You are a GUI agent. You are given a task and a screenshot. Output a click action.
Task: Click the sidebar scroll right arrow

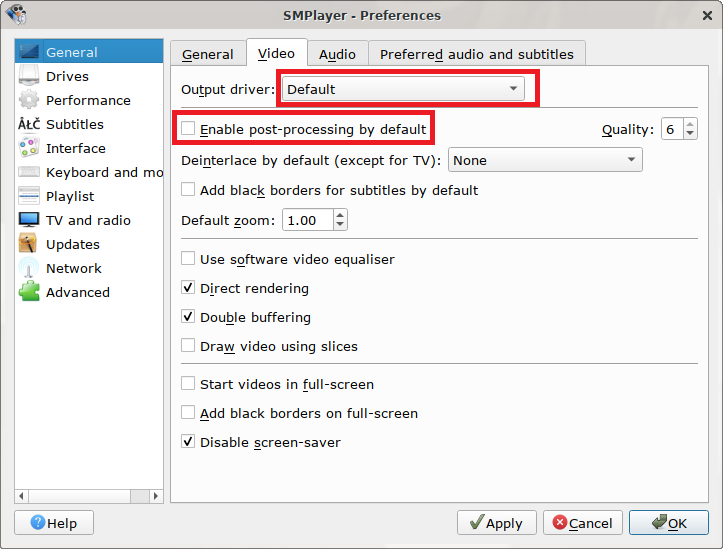pos(156,496)
